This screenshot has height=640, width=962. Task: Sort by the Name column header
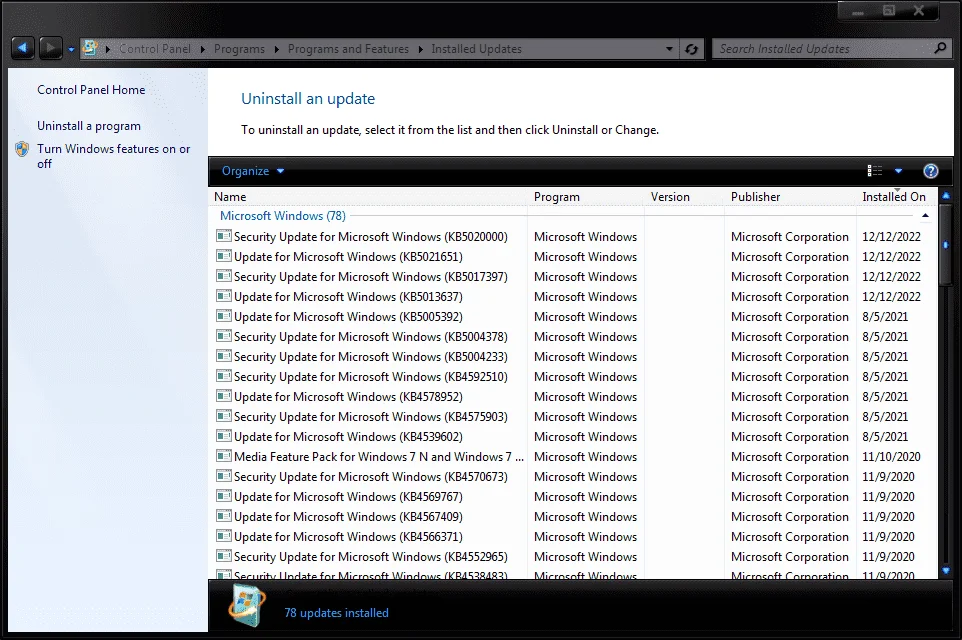(368, 197)
